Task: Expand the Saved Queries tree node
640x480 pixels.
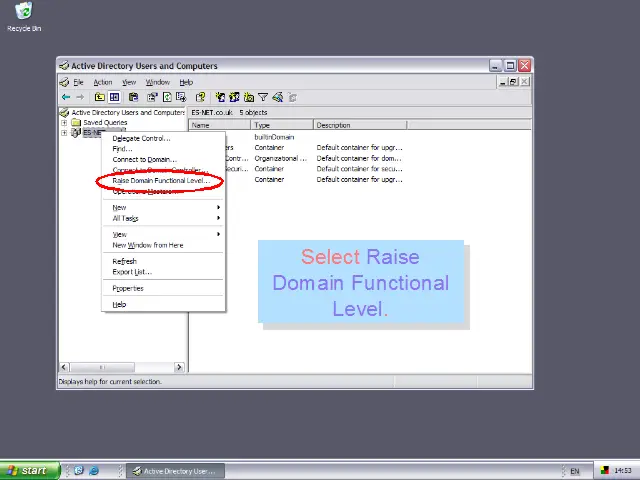Action: pyautogui.click(x=64, y=122)
